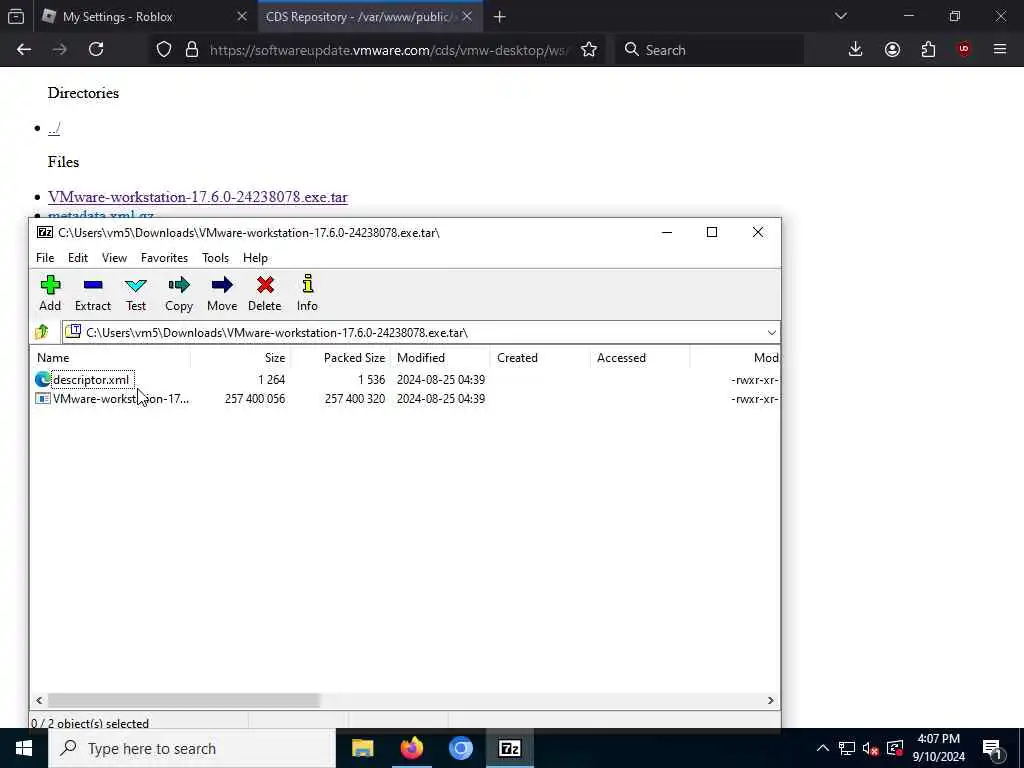Open the archive Info icon

(x=308, y=293)
